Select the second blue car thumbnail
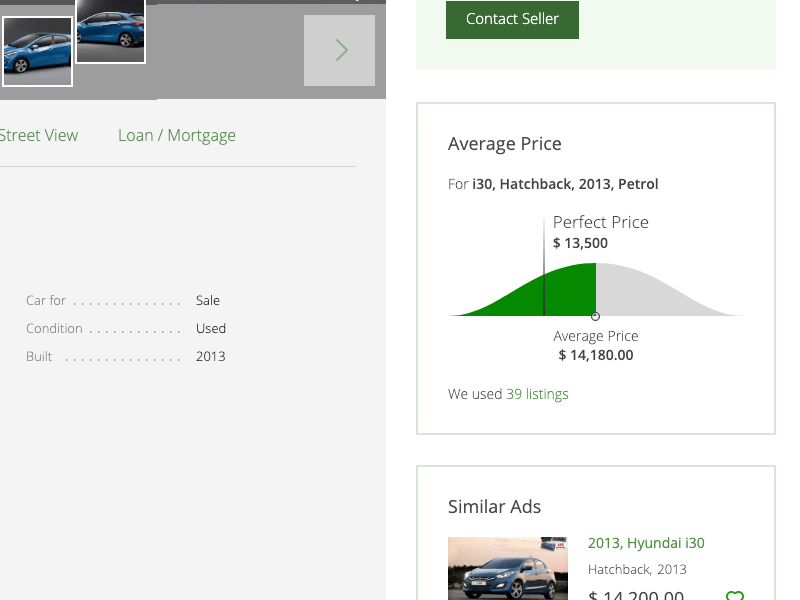Screen dimensions: 800x600 111,30
